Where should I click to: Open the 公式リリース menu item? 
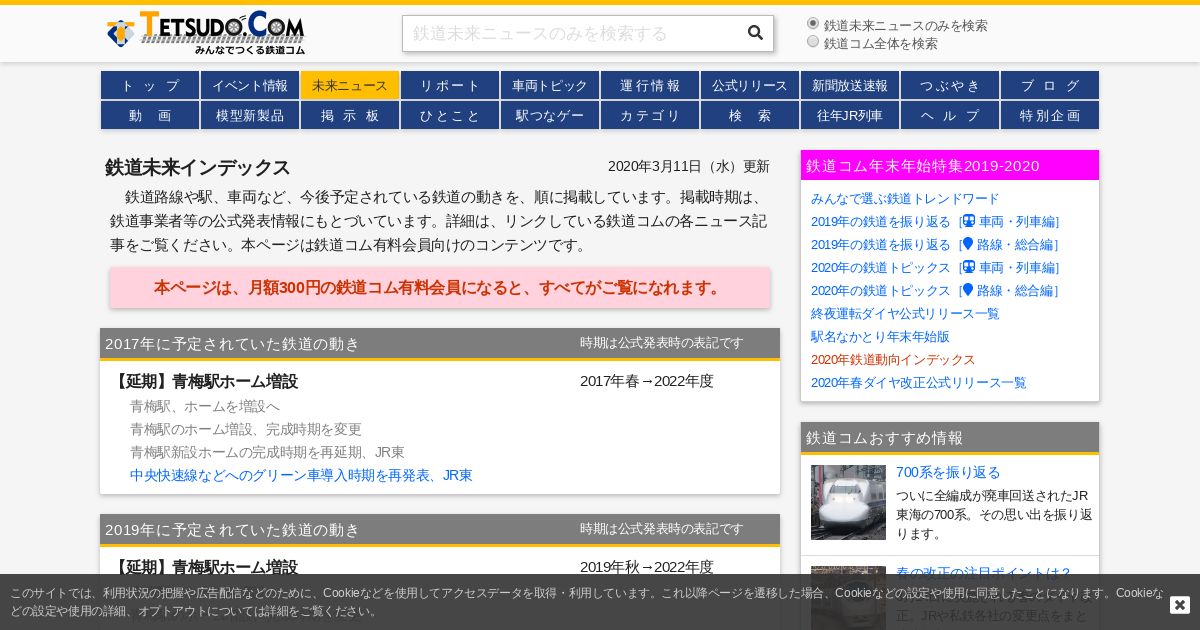click(x=750, y=85)
